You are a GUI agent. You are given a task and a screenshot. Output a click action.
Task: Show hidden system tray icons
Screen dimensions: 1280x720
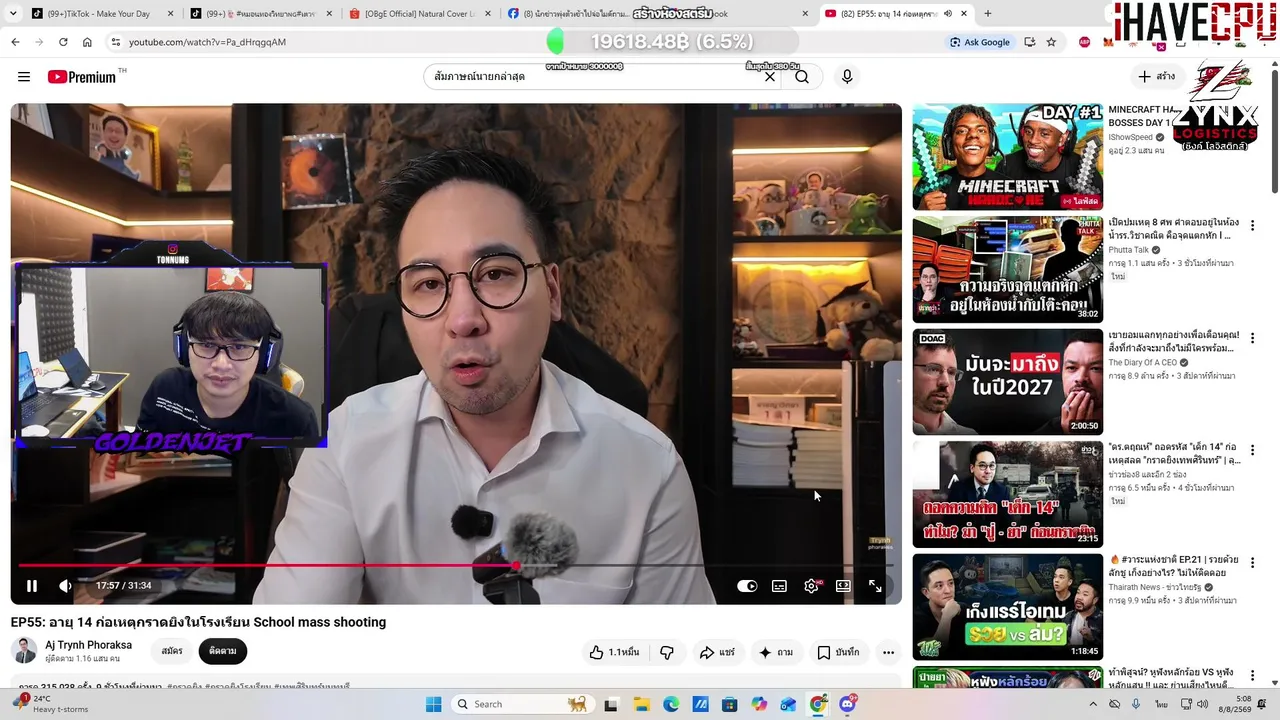click(1092, 704)
